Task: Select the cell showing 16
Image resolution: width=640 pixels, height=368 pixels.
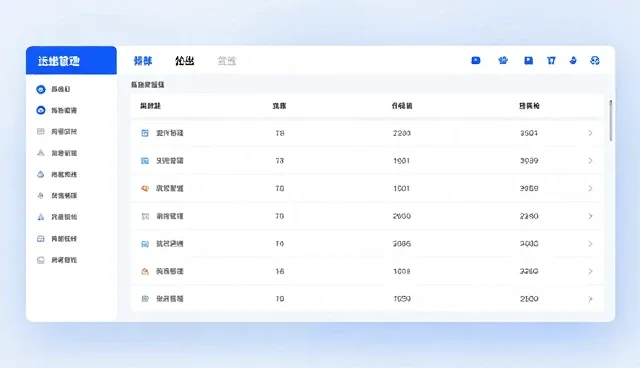Action: coord(280,271)
